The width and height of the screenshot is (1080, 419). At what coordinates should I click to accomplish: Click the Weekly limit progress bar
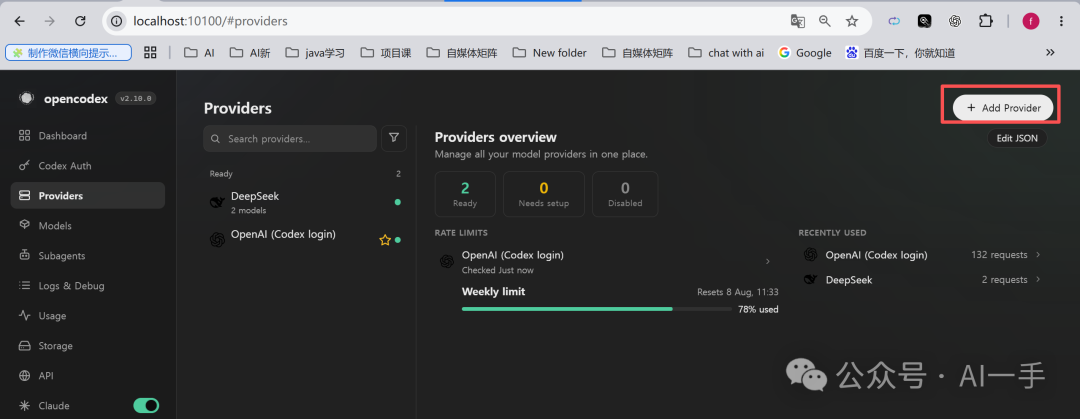click(596, 309)
